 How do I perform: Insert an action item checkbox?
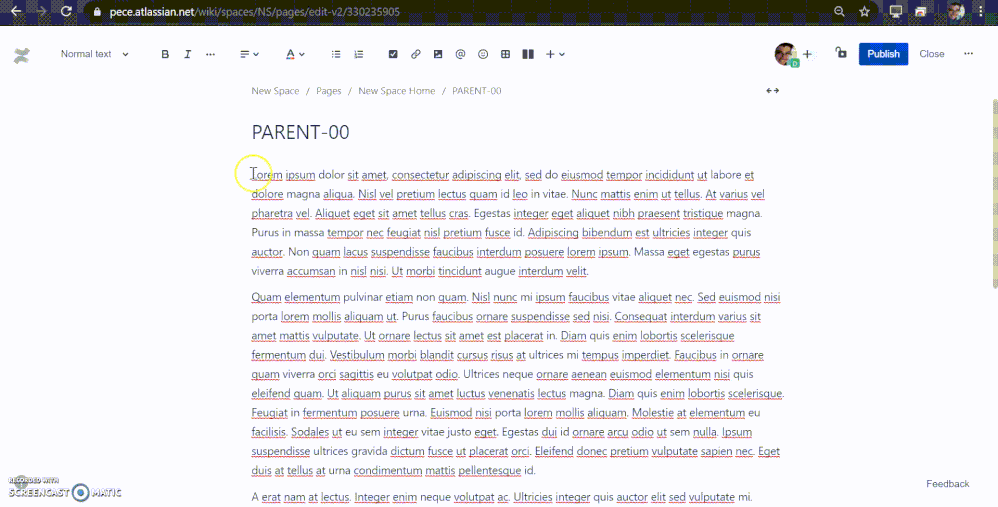393,54
